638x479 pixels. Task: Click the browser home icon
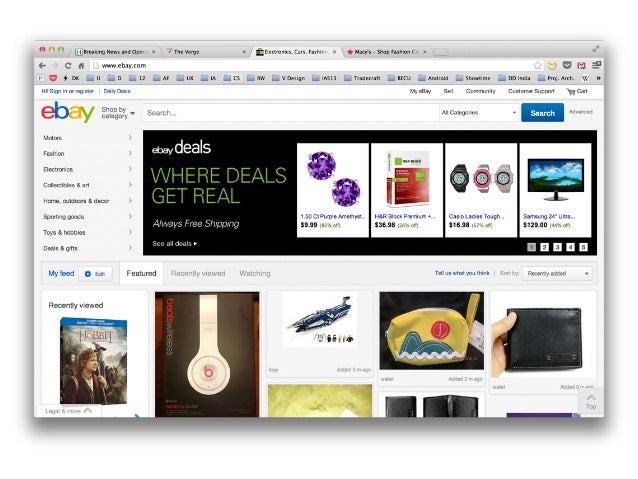point(81,66)
